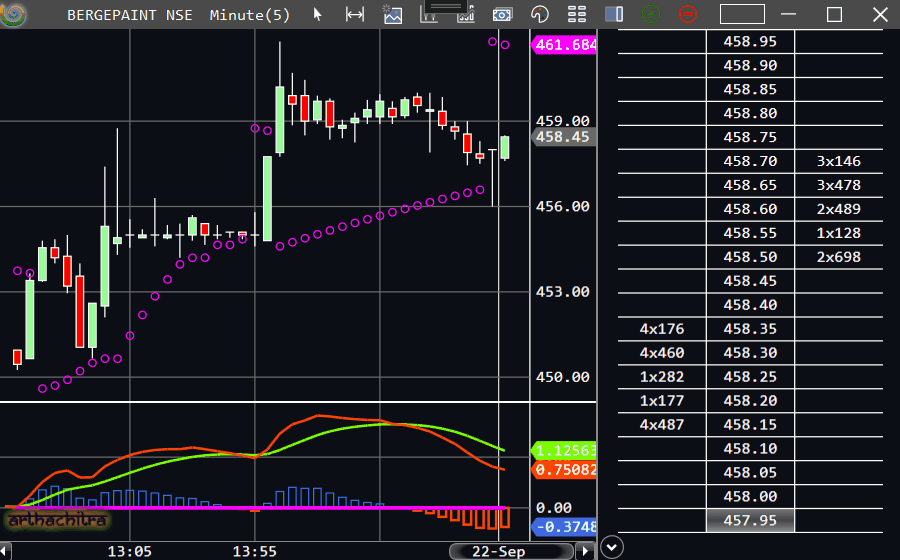Click the right scroll arrow on time axis

[x=585, y=551]
